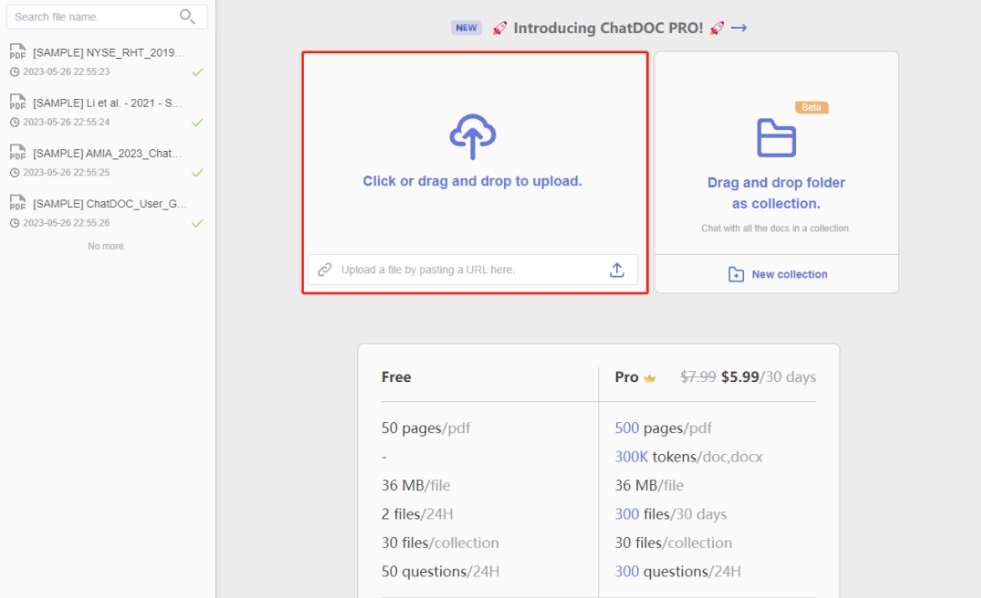Focus the Search file name field
The image size is (981, 598).
click(106, 17)
